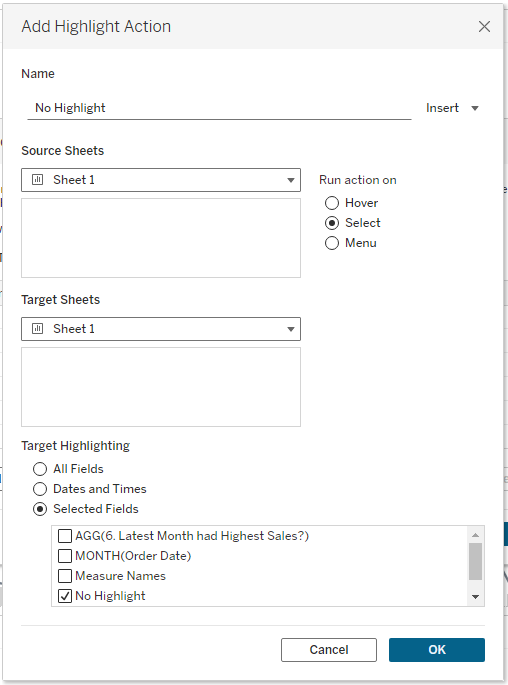The height and width of the screenshot is (685, 508).
Task: Click the Source Sheets worksheet icon
Action: [x=38, y=180]
